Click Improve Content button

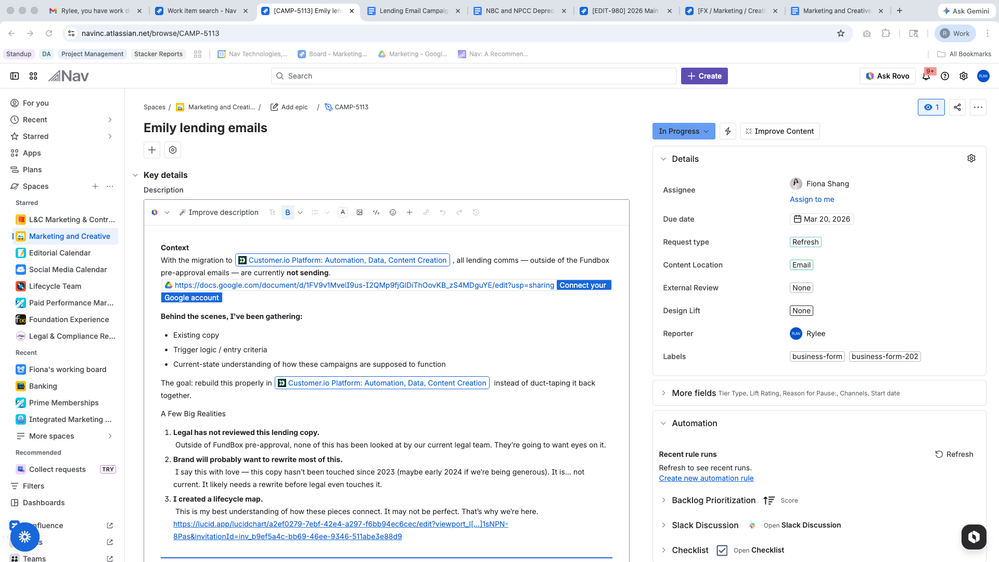pyautogui.click(x=779, y=131)
